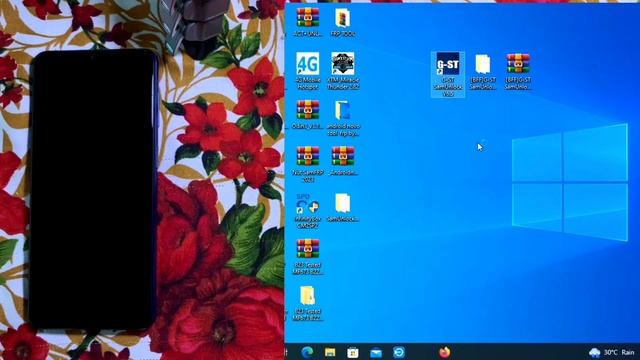Open File Explorer from the taskbar

tap(330, 352)
